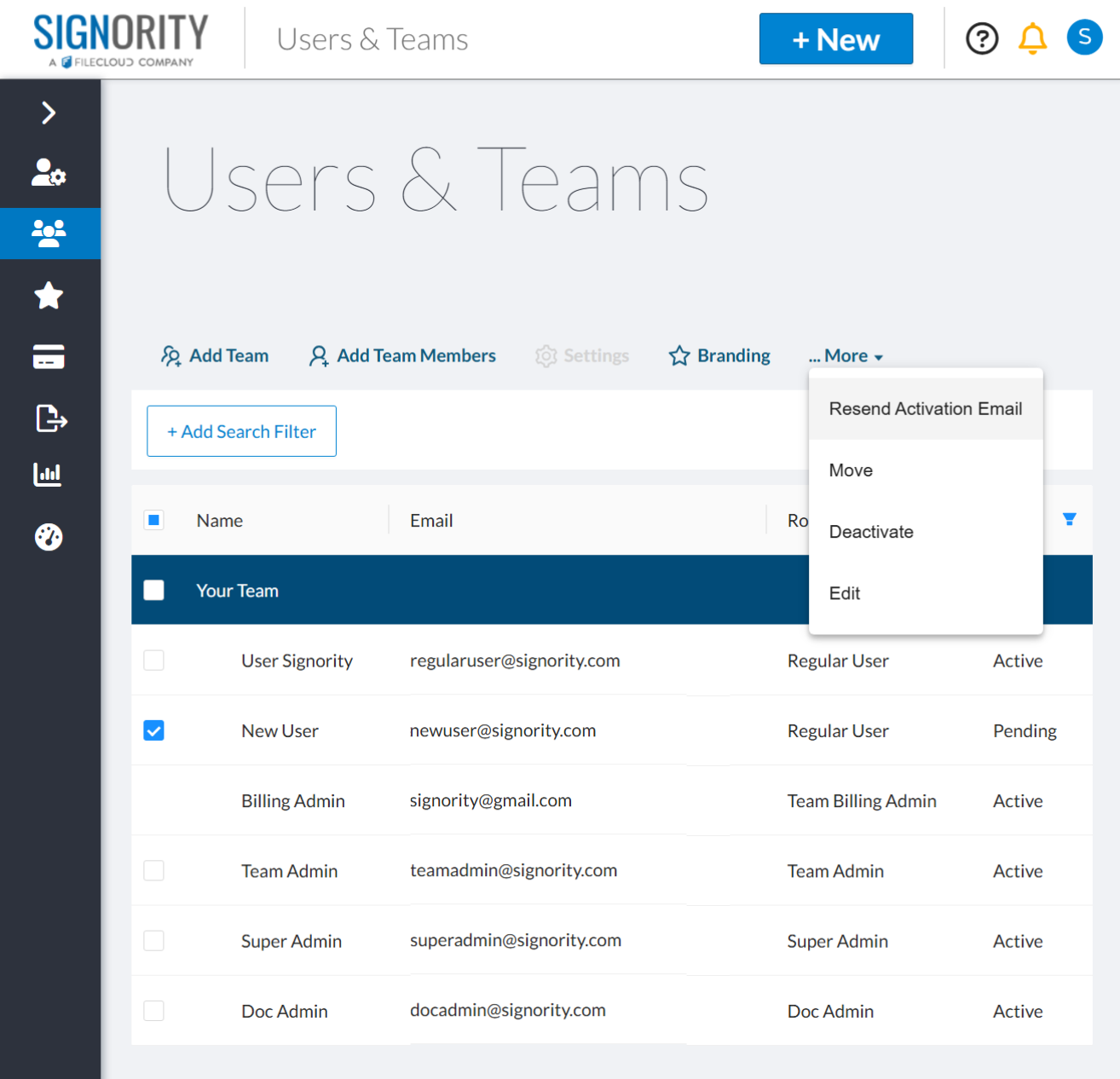
Task: Select the Users & Teams group icon
Action: pyautogui.click(x=49, y=234)
